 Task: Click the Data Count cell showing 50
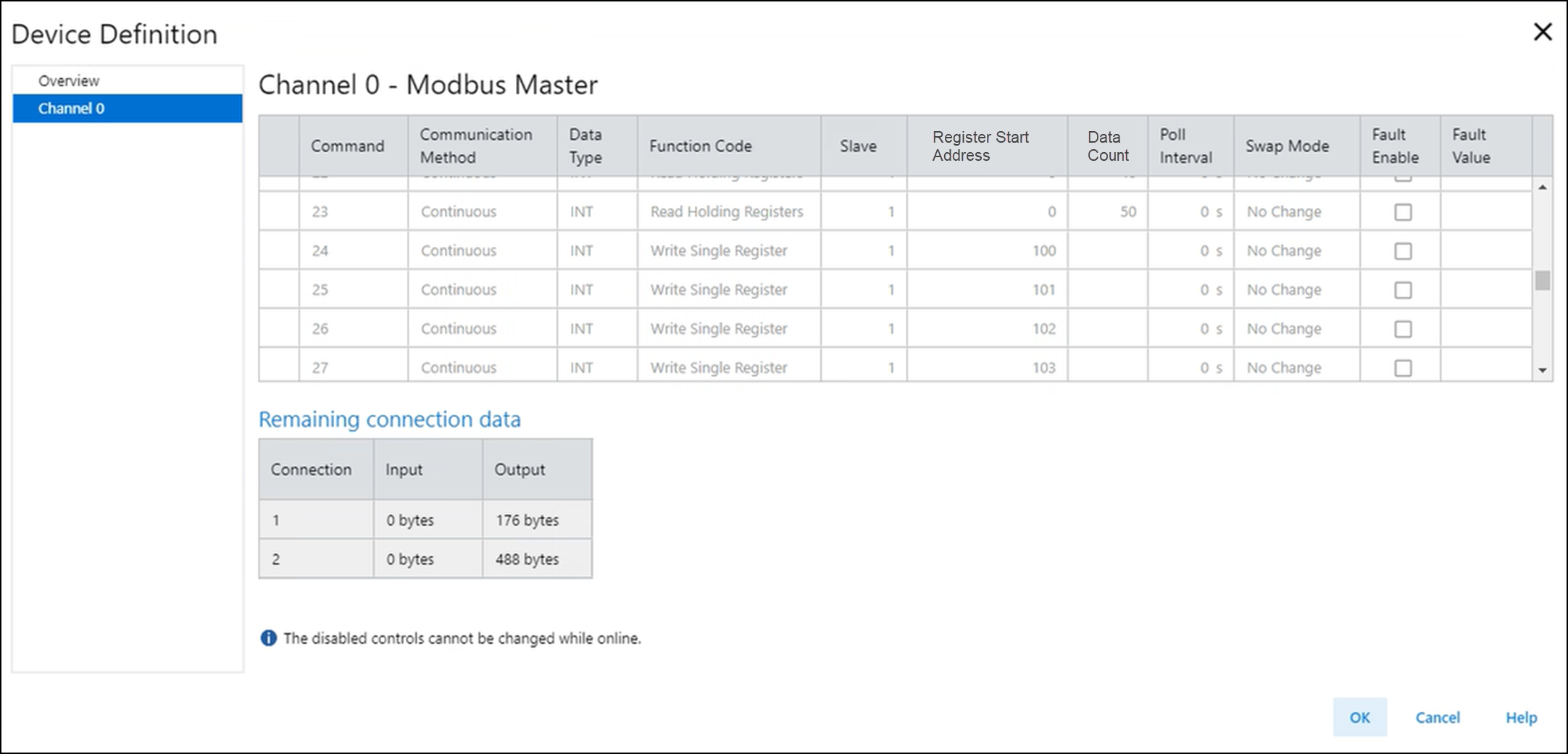click(1107, 212)
